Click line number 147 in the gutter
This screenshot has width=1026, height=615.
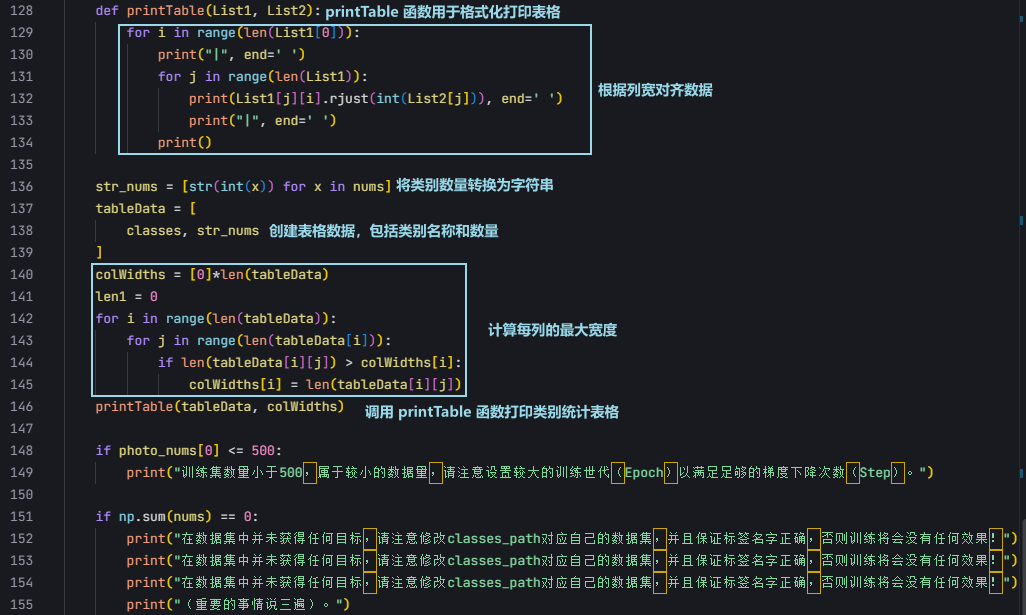coord(22,429)
